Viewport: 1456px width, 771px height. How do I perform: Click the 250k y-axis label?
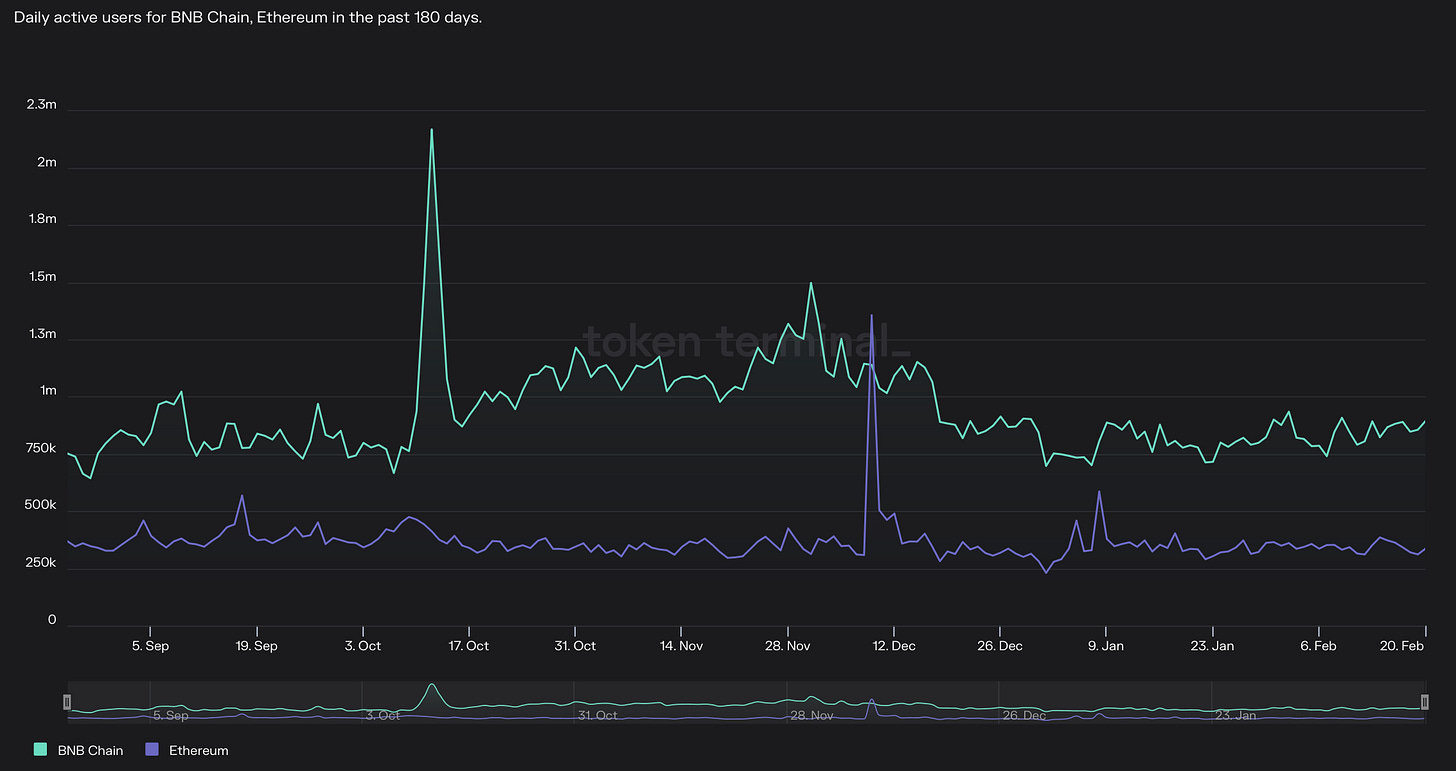tap(41, 563)
